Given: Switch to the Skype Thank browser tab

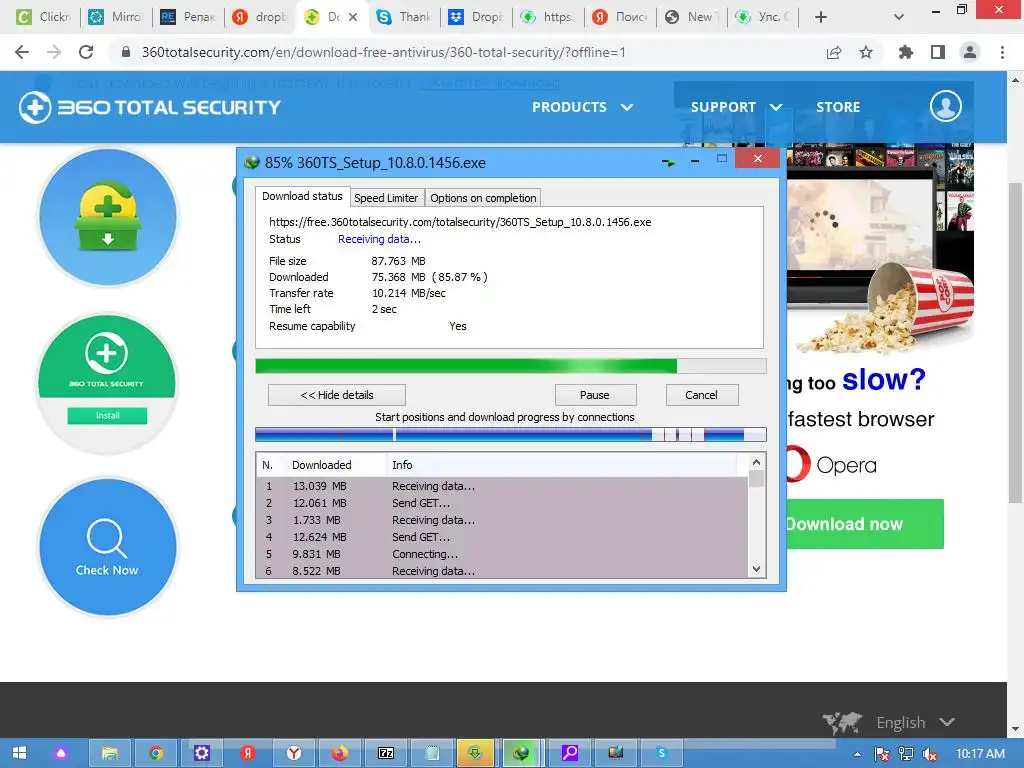Looking at the screenshot, I should (404, 17).
